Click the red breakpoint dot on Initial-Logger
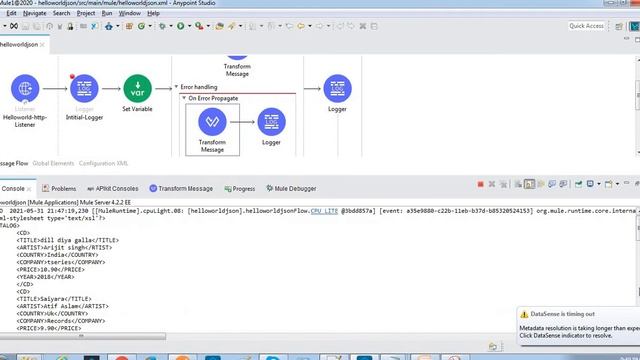The width and height of the screenshot is (640, 360). tap(72, 76)
